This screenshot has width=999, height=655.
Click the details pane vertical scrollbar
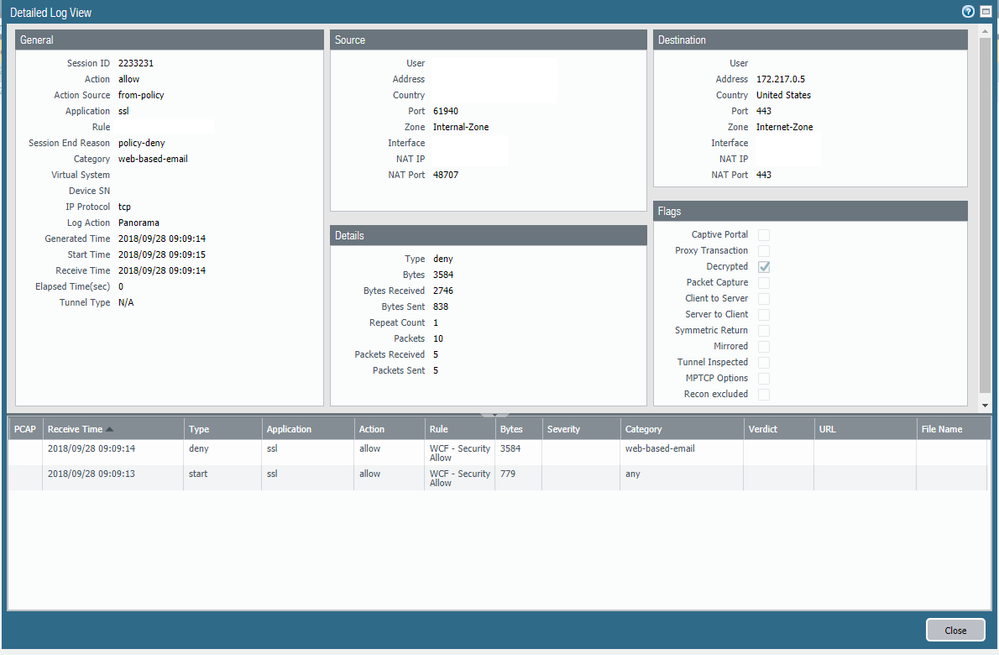click(986, 200)
